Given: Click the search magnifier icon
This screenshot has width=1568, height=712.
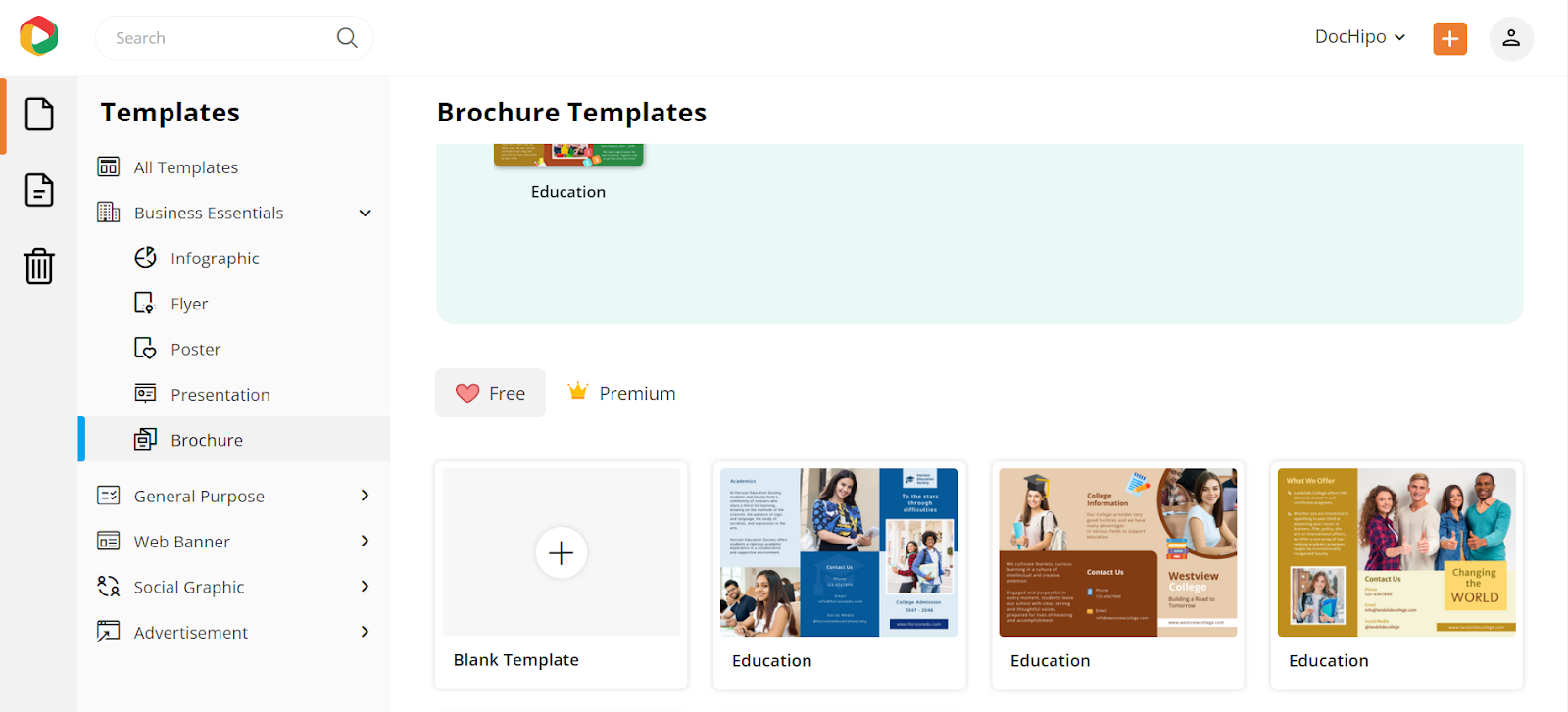Looking at the screenshot, I should 347,38.
